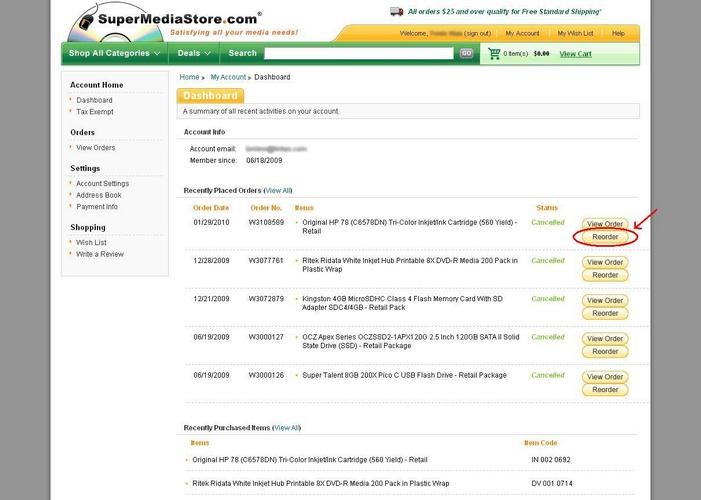Click View All next to Recently Placed Orders

278,191
